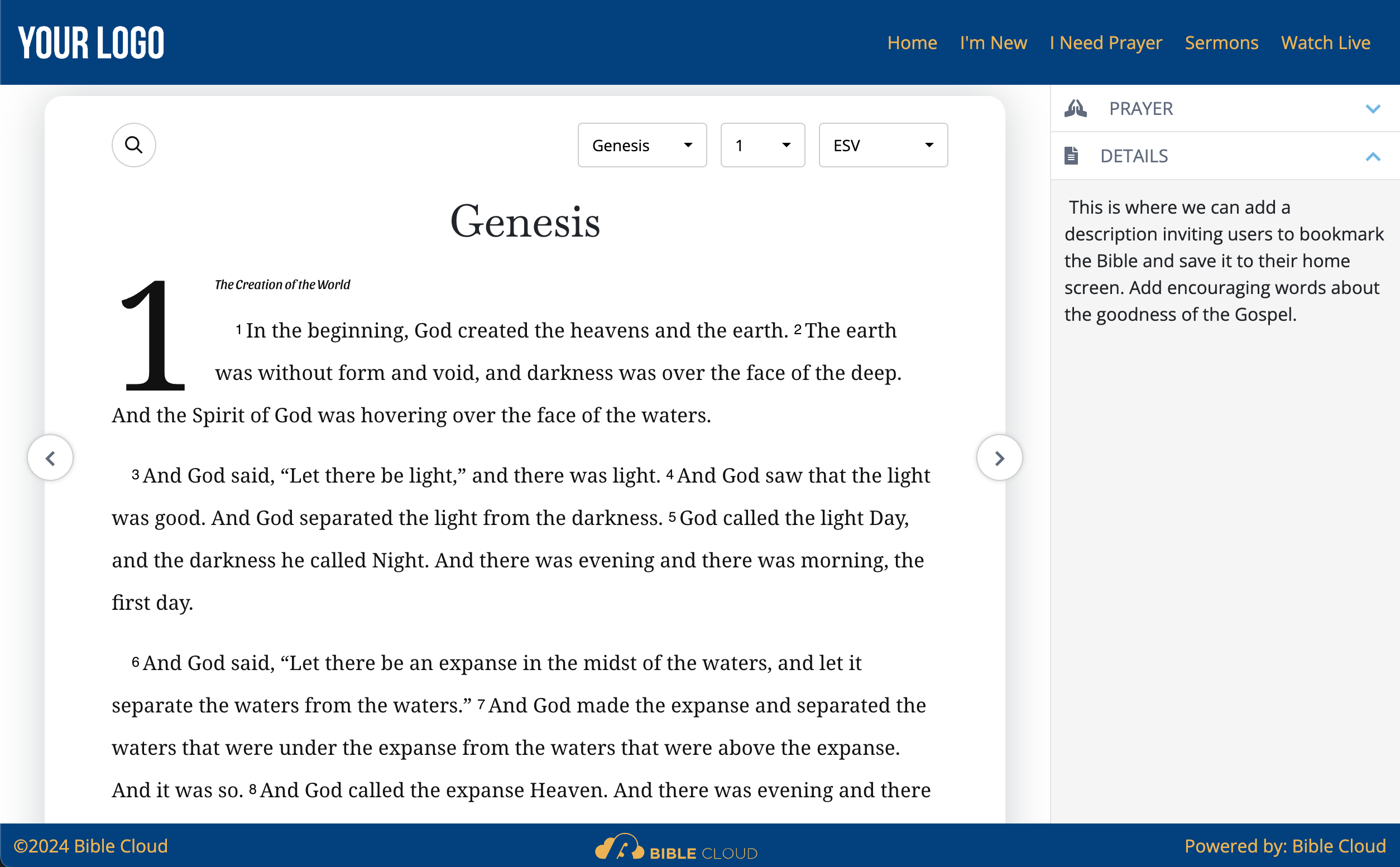The width and height of the screenshot is (1400, 867).
Task: Click the prayer hands icon in the sidebar
Action: pos(1076,108)
